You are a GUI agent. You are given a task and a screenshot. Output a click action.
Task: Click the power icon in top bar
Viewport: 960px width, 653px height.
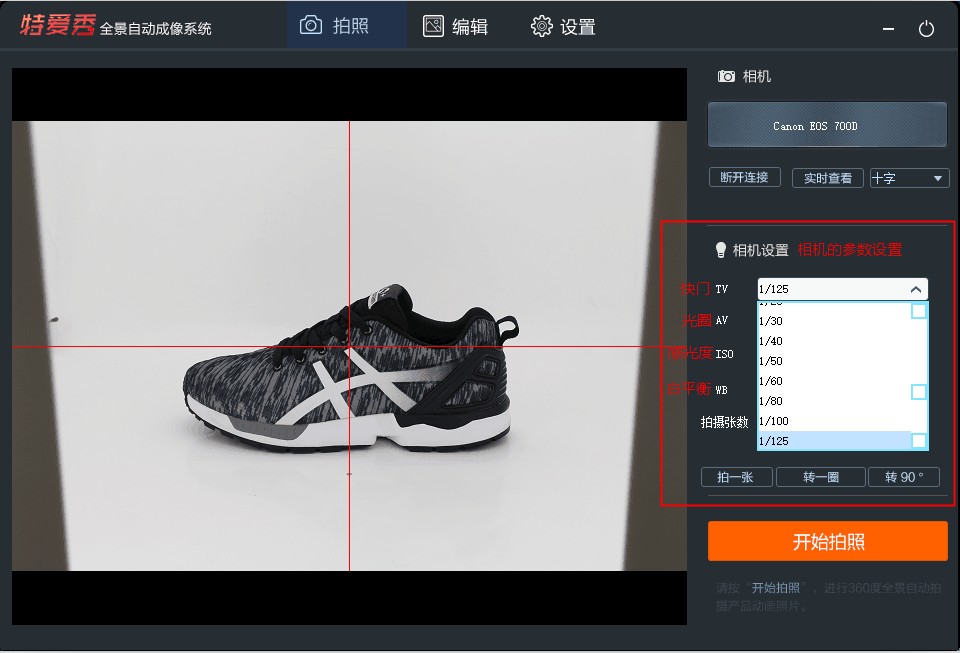coord(926,29)
